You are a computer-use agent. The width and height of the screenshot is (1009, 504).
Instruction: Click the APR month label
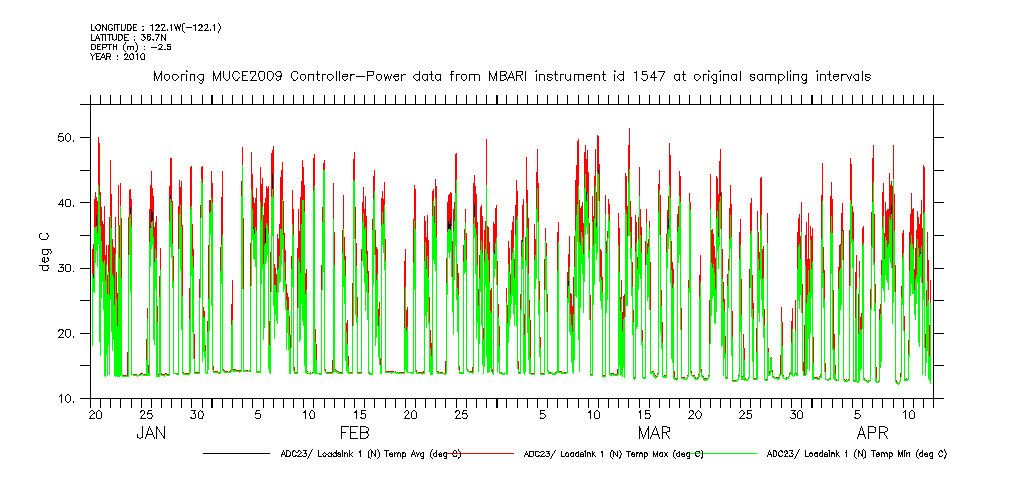point(873,433)
